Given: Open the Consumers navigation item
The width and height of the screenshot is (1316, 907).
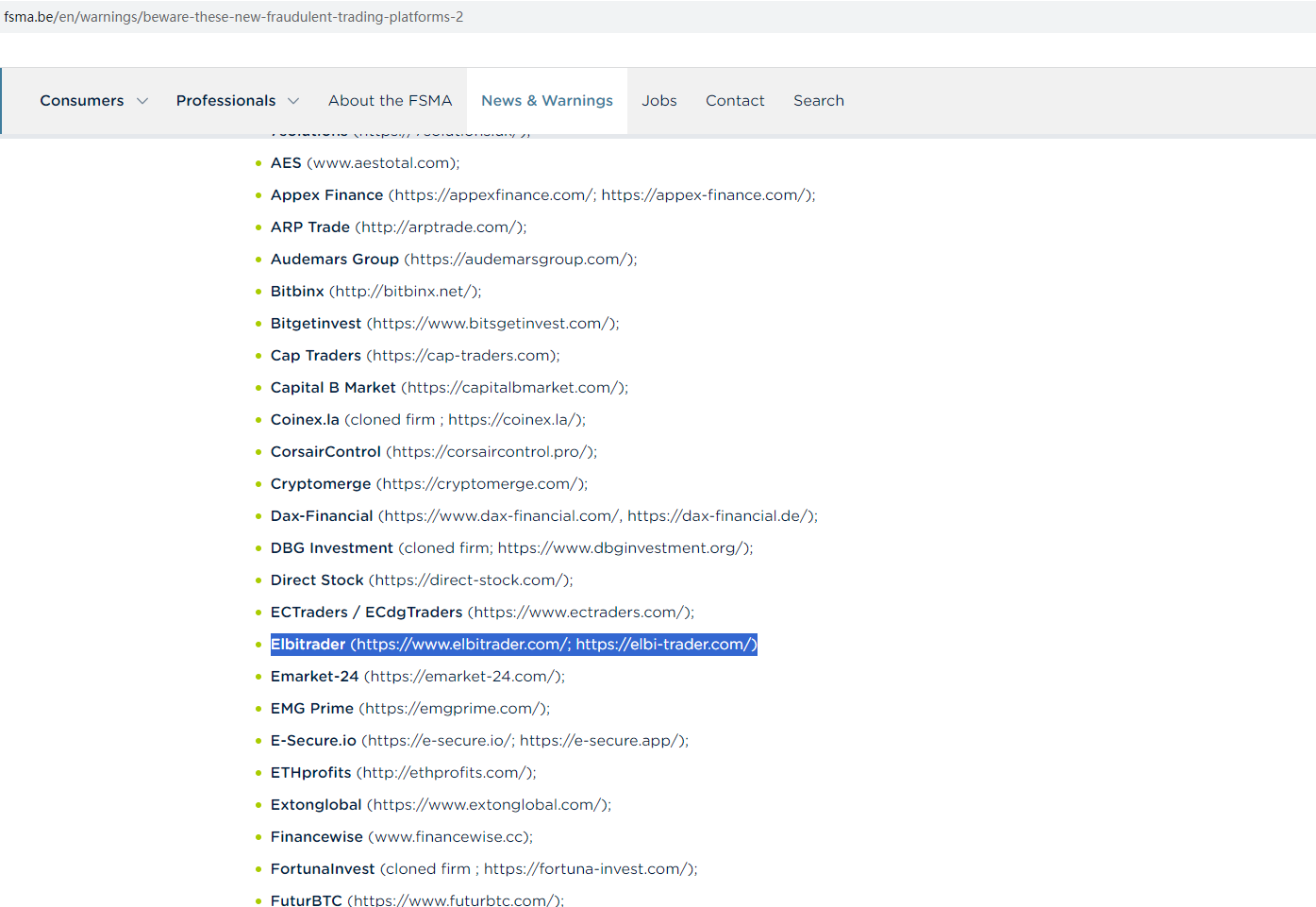Looking at the screenshot, I should pyautogui.click(x=81, y=101).
